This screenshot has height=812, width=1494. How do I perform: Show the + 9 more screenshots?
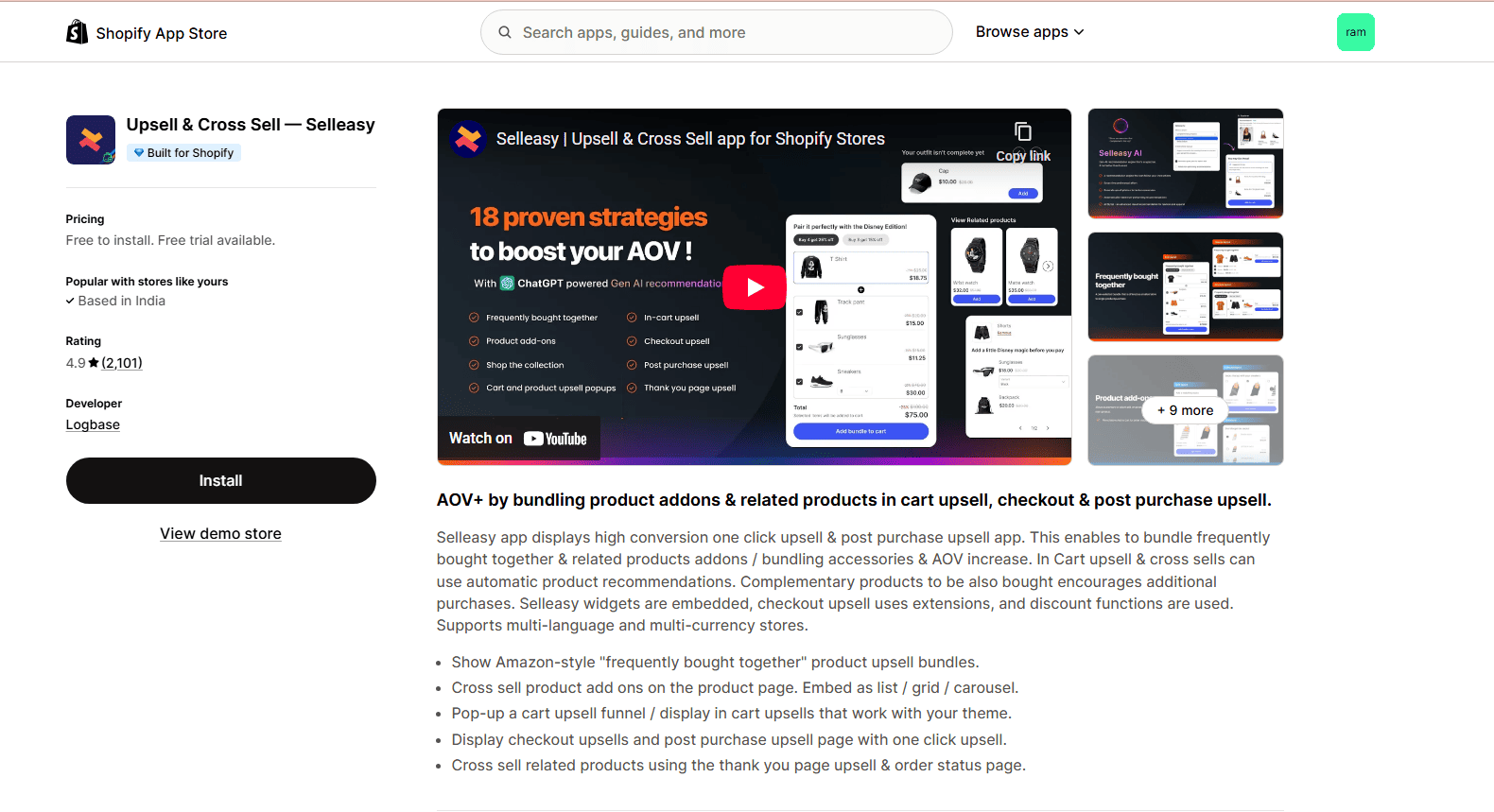point(1186,410)
